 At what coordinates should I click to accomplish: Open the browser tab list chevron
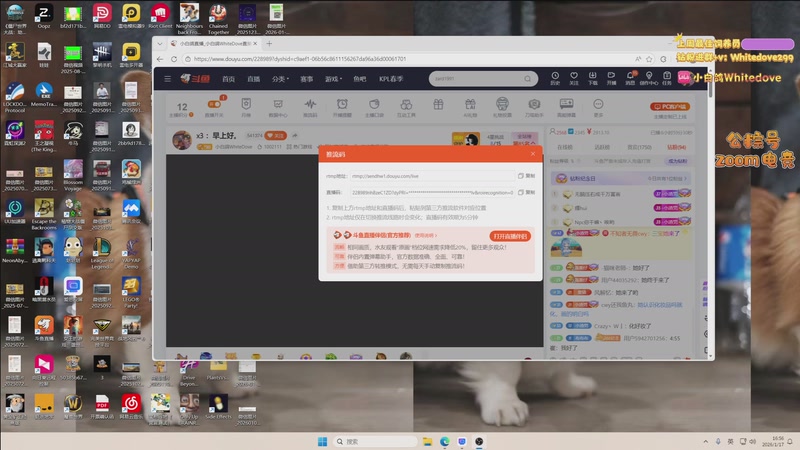point(160,43)
